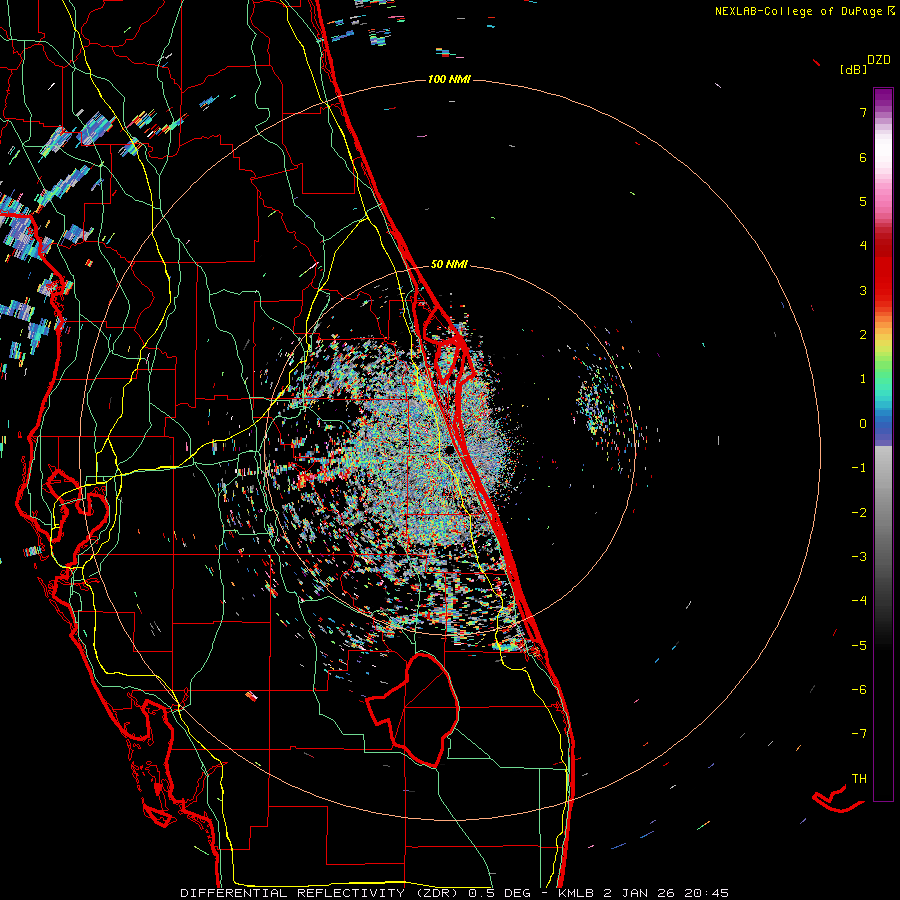Click the 3 dB value on the color scale
The height and width of the screenshot is (900, 900).
[863, 290]
